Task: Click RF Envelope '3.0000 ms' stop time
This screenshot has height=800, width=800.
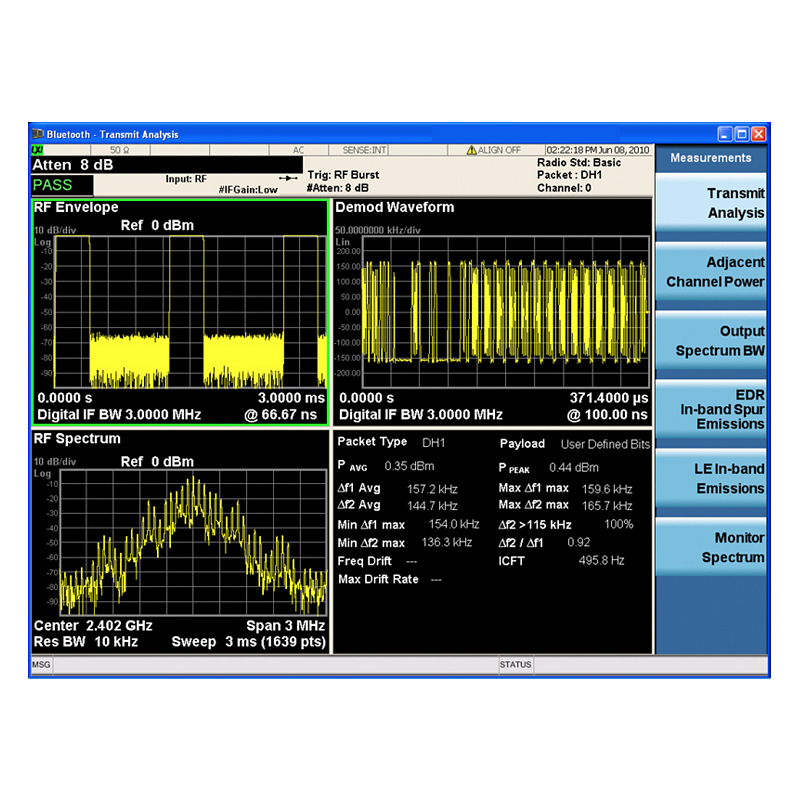Action: 291,397
